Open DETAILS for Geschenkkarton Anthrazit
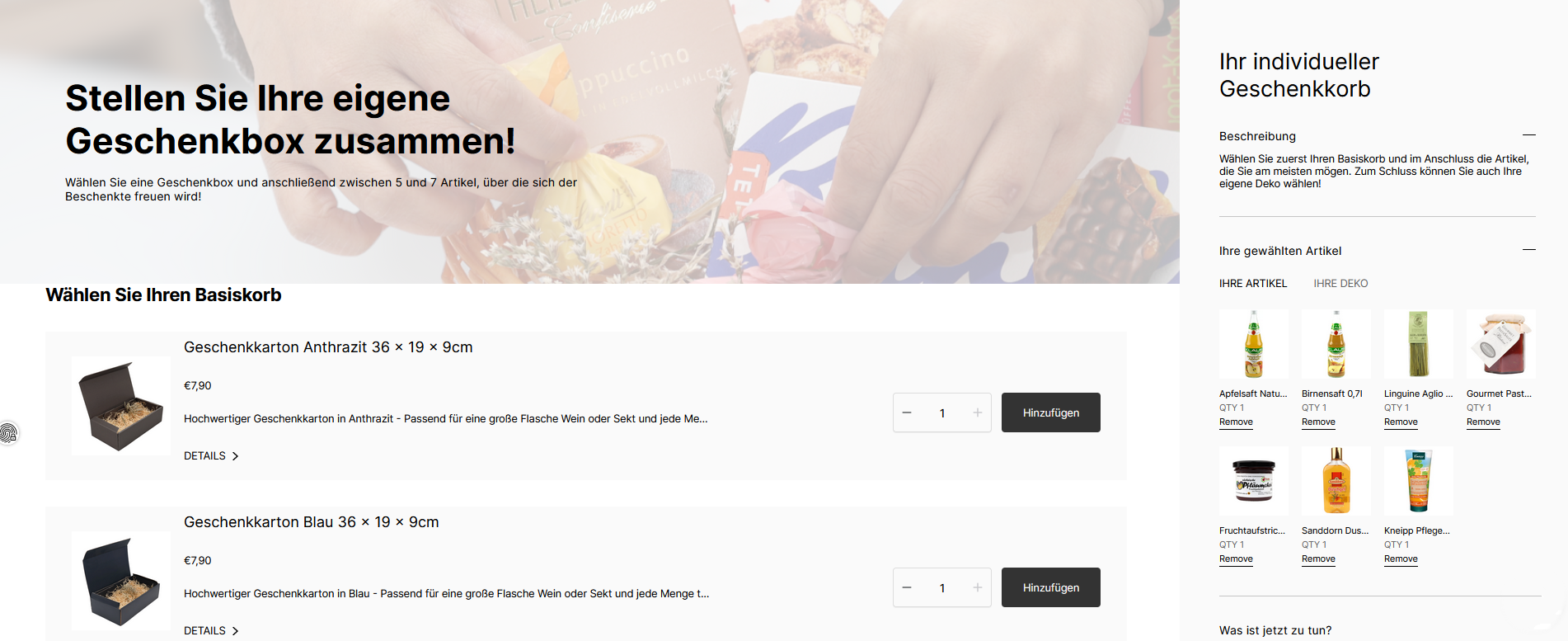The height and width of the screenshot is (641, 1568). point(211,455)
